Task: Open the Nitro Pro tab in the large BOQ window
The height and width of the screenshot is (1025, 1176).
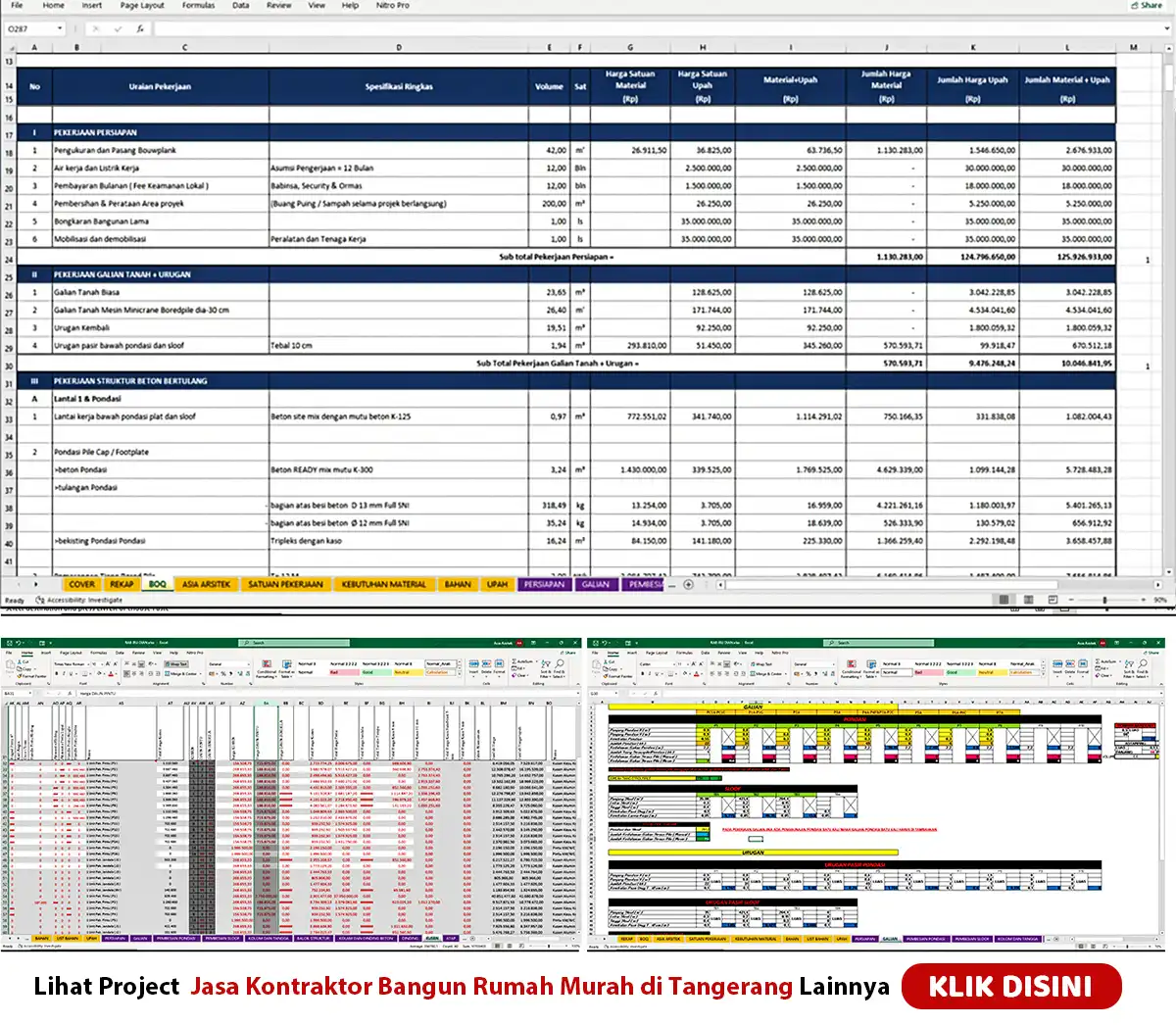Action: click(393, 6)
